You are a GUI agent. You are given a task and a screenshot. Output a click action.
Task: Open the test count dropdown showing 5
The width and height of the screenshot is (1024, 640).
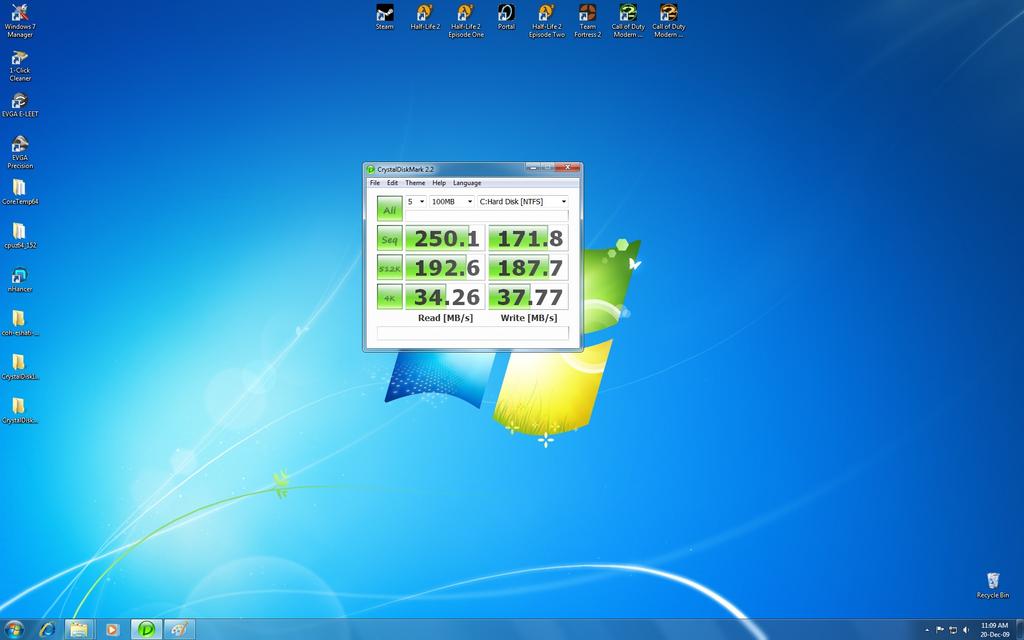click(x=415, y=202)
